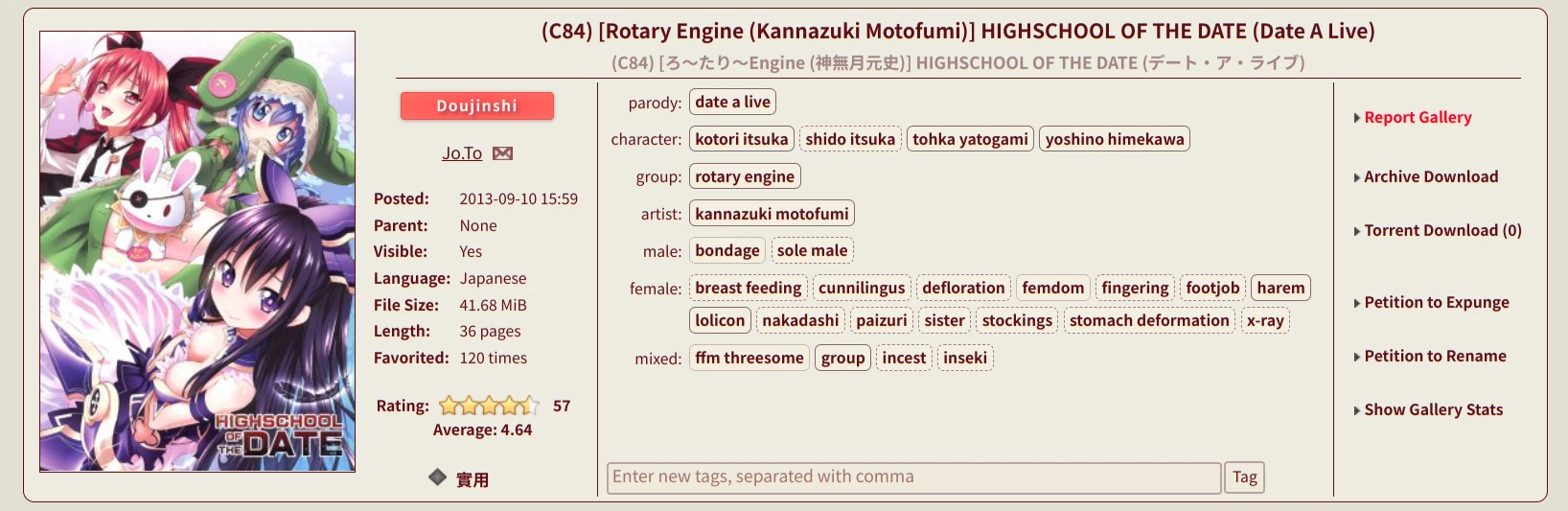Click the envelope icon next to Jo.To
The image size is (1568, 511).
[x=502, y=153]
